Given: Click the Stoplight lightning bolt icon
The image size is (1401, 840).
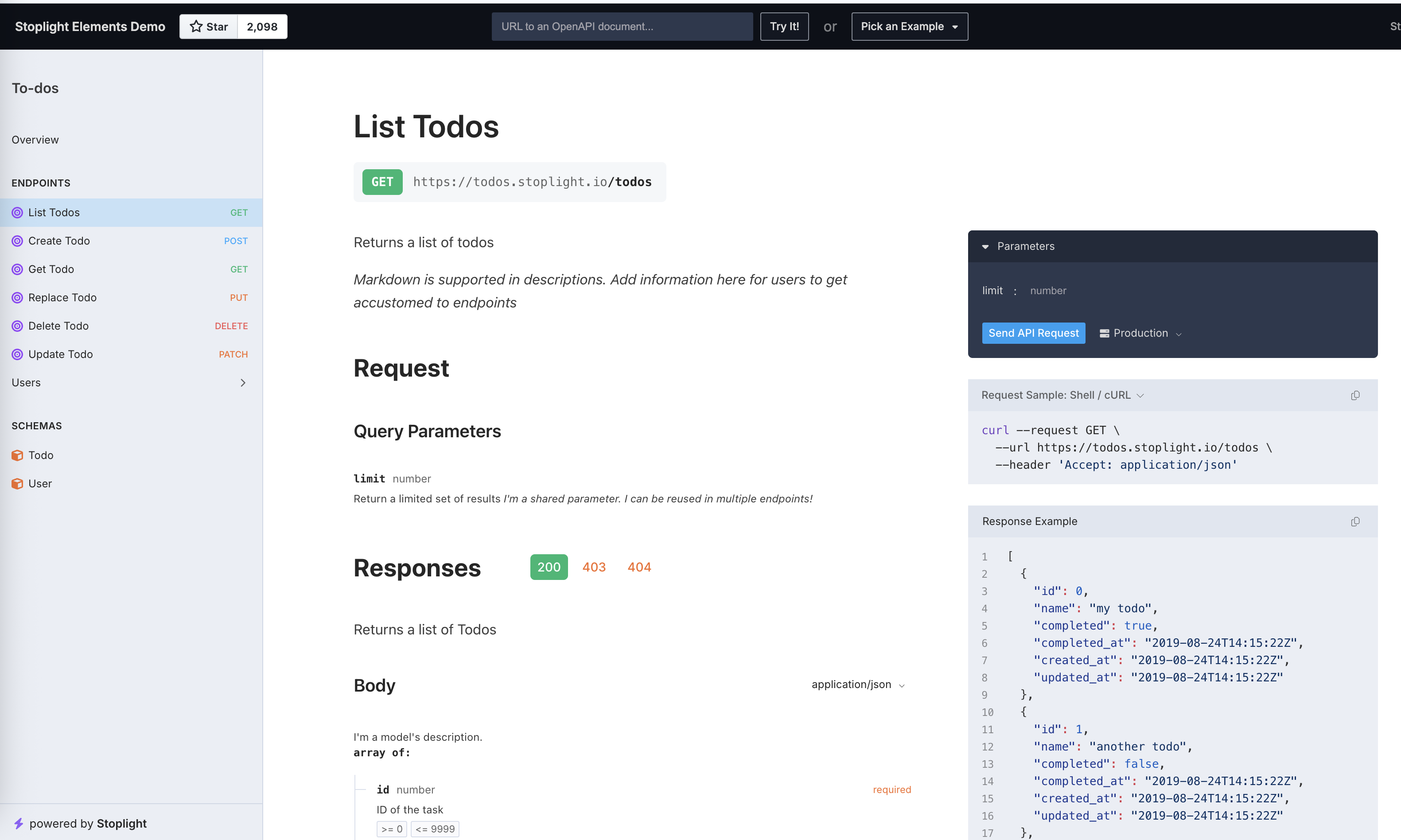Looking at the screenshot, I should click(x=19, y=824).
